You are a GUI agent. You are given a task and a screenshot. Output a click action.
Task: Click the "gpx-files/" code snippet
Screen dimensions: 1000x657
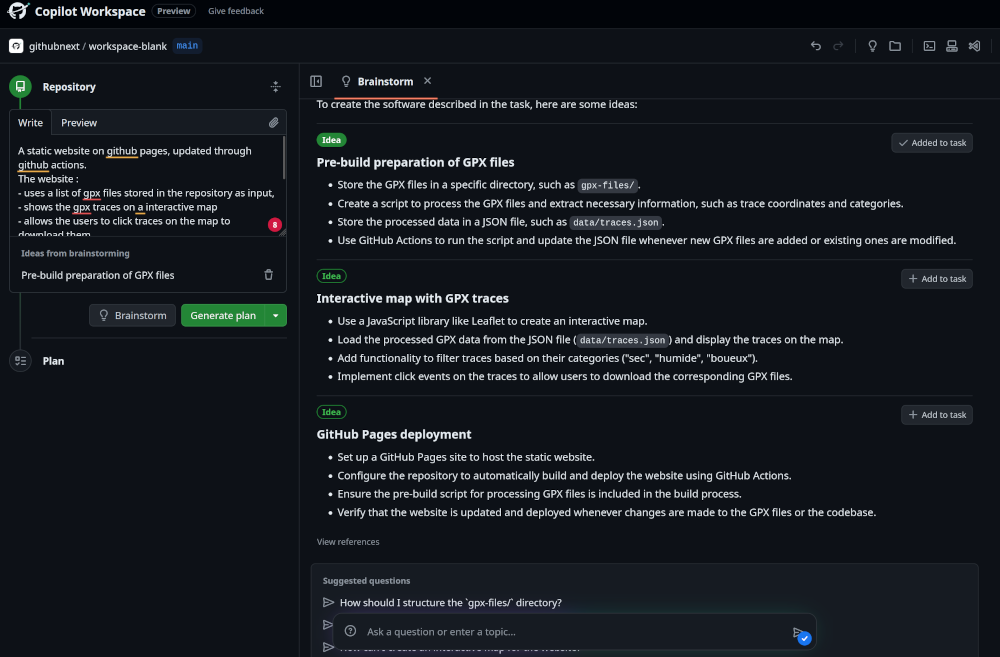pos(608,185)
